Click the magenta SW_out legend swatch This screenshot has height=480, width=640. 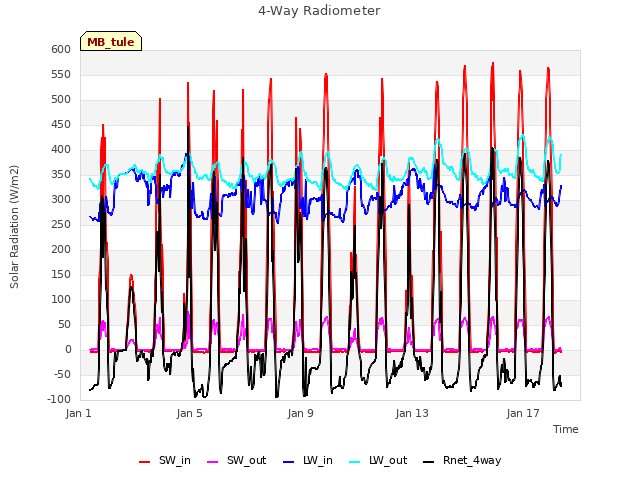coord(213,462)
